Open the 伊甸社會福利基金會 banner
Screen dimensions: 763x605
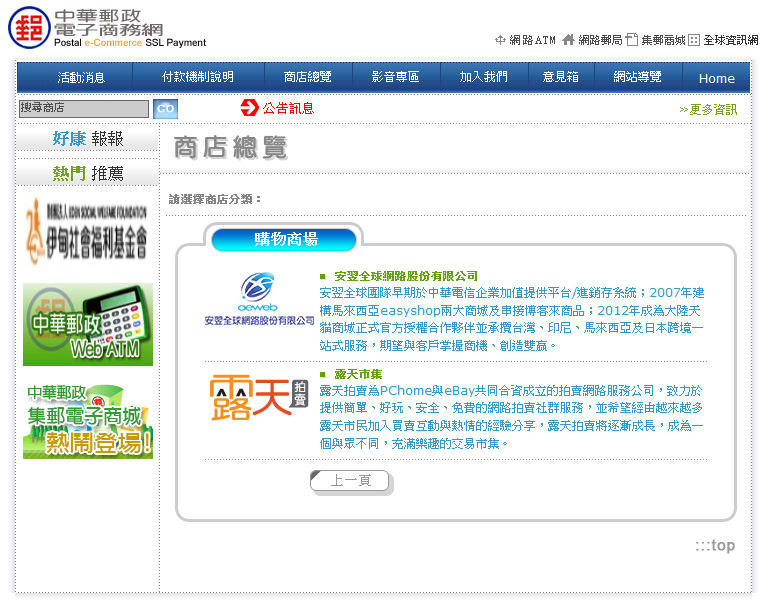point(88,229)
